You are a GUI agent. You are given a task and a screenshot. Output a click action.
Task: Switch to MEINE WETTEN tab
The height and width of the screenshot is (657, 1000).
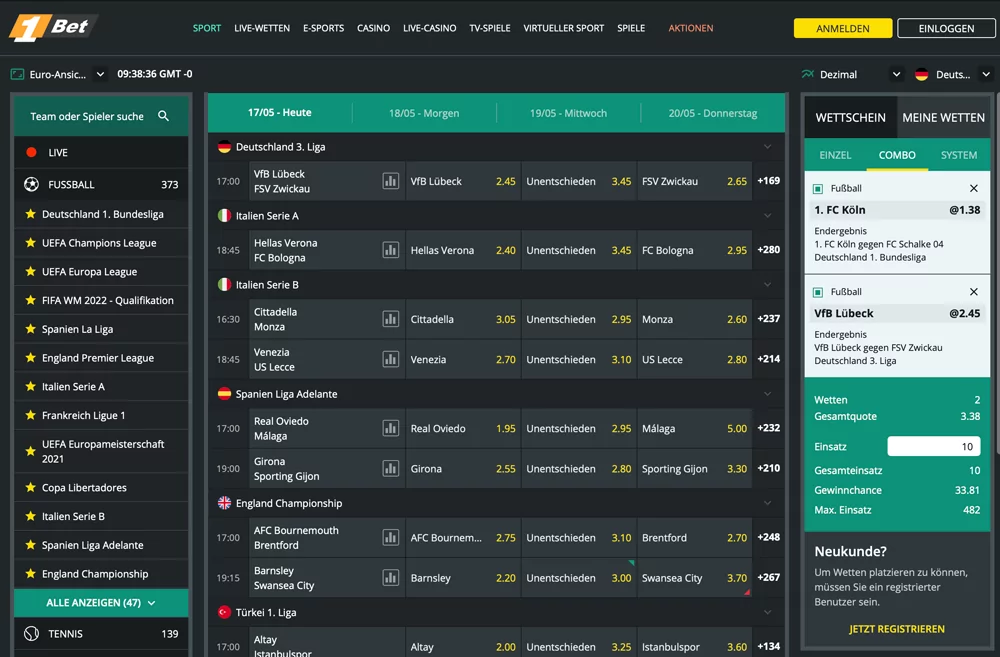(x=943, y=117)
